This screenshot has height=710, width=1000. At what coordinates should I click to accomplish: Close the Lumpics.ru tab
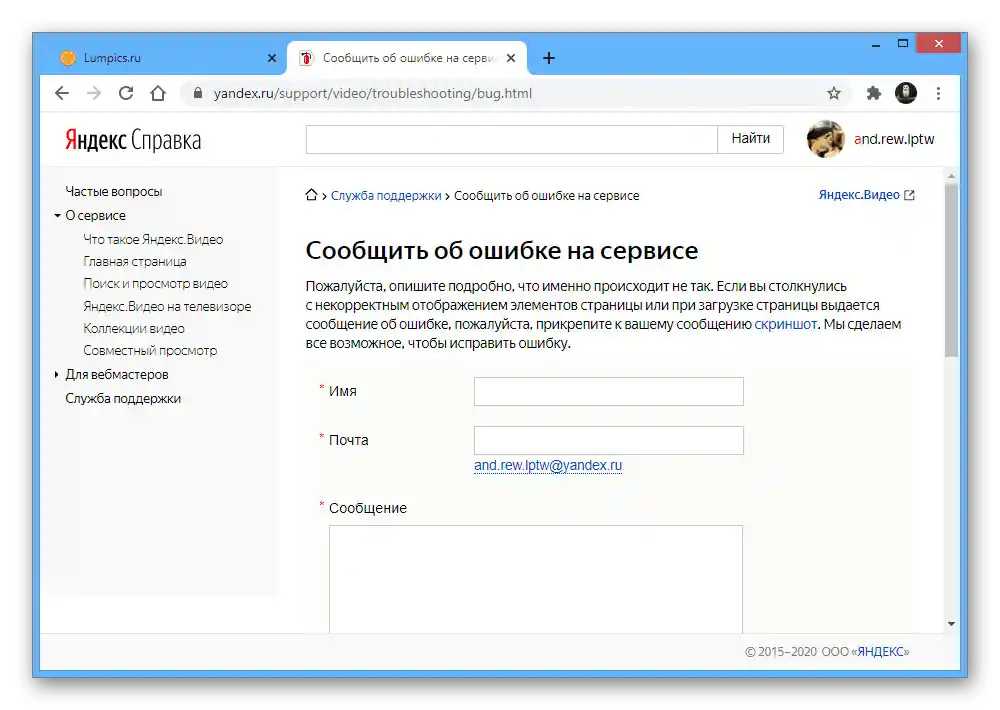click(272, 58)
